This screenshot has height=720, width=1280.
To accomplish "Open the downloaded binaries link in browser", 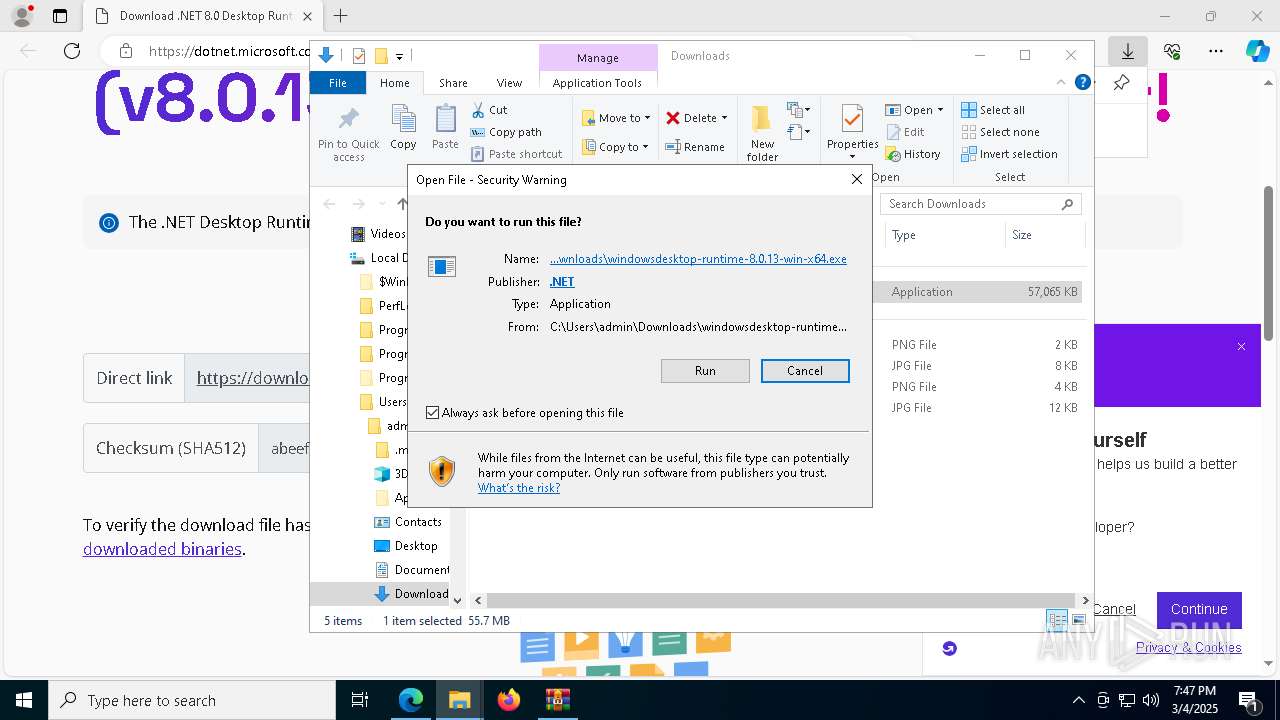I will click(162, 549).
